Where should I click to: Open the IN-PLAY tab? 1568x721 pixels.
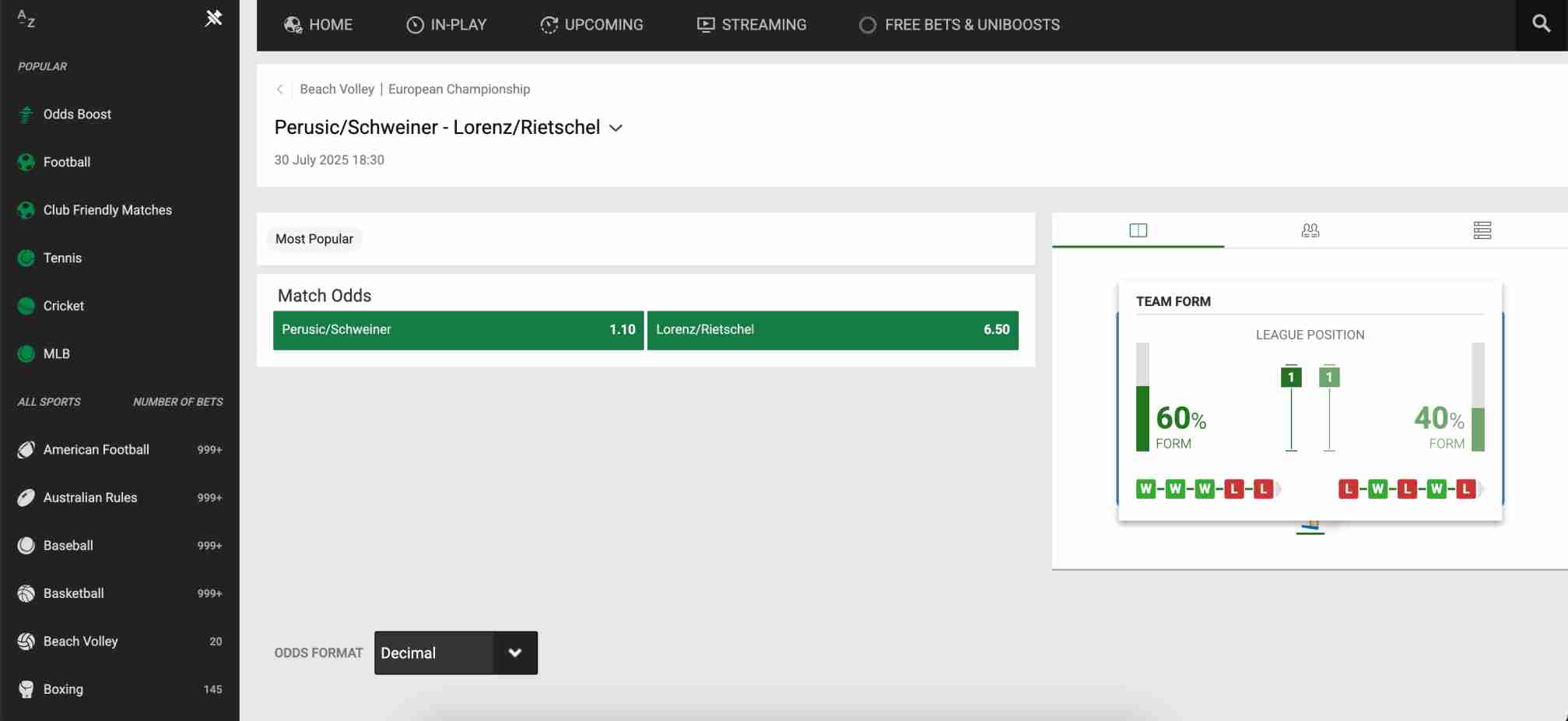pos(446,25)
